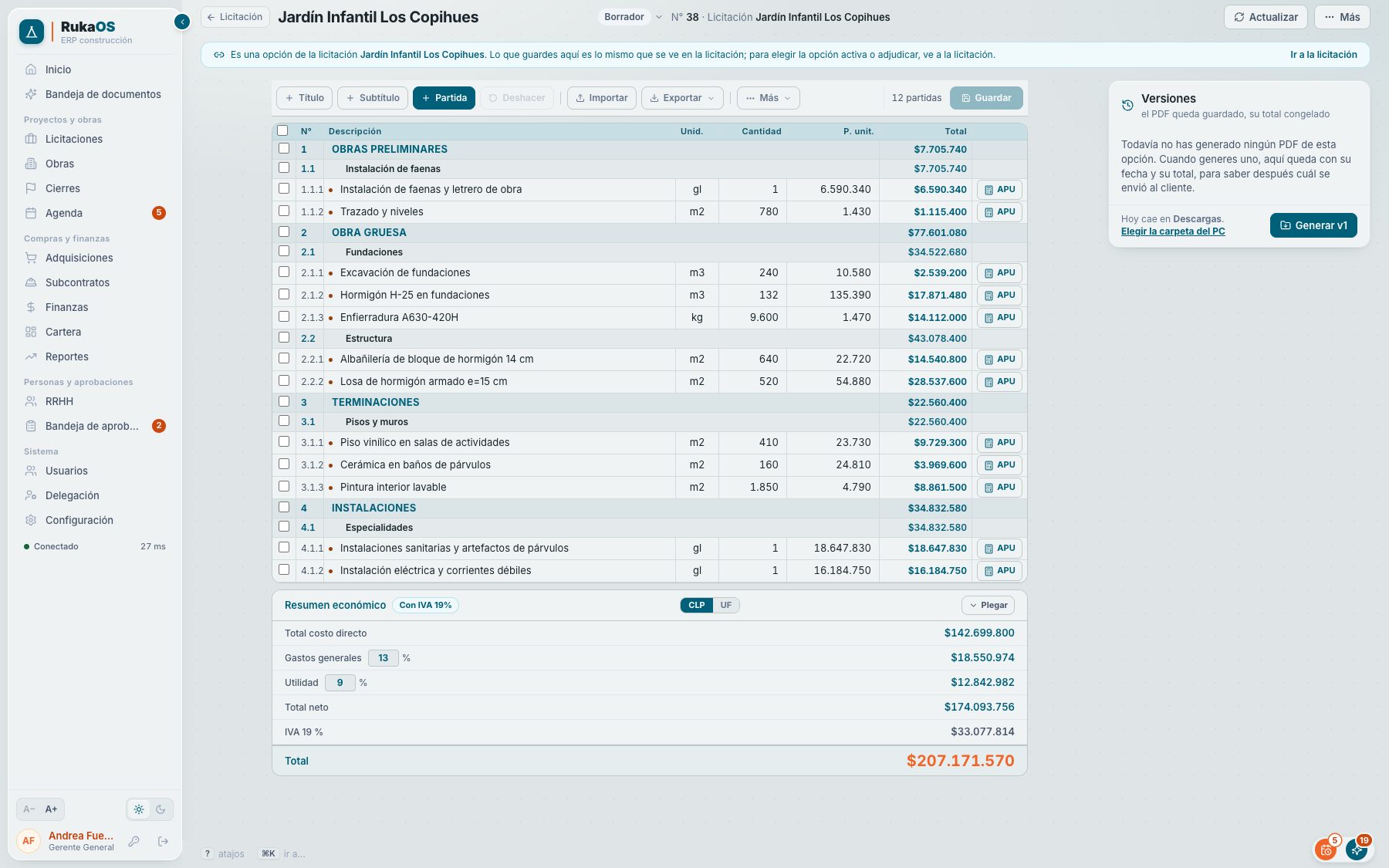Add a new Partida
This screenshot has width=1389, height=868.
[x=444, y=98]
